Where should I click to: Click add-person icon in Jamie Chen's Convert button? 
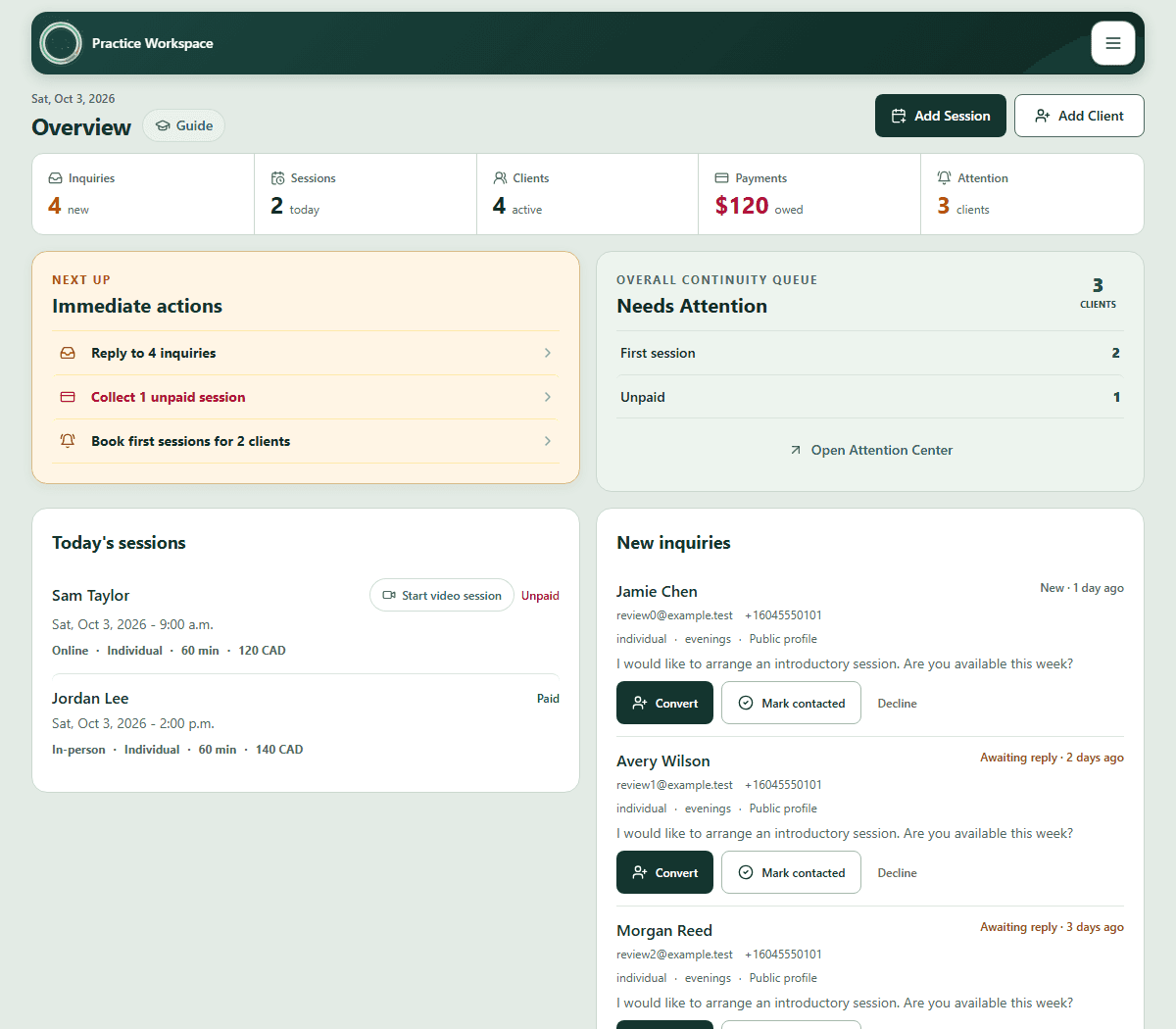coord(640,703)
